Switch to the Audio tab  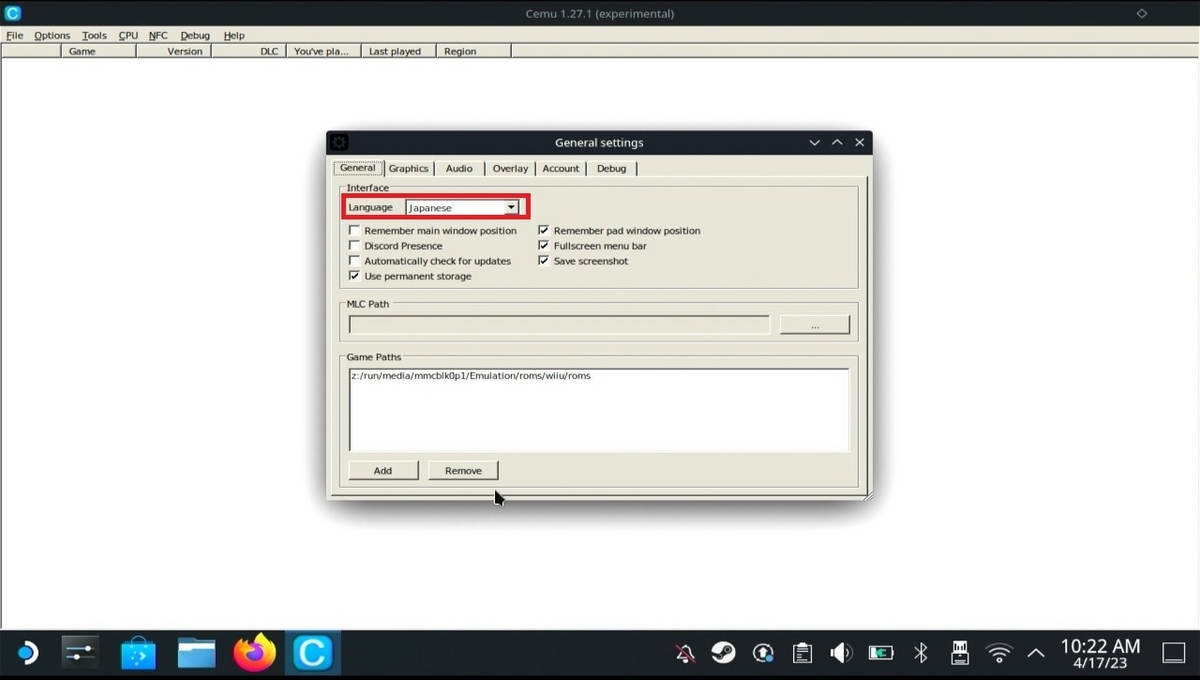459,168
